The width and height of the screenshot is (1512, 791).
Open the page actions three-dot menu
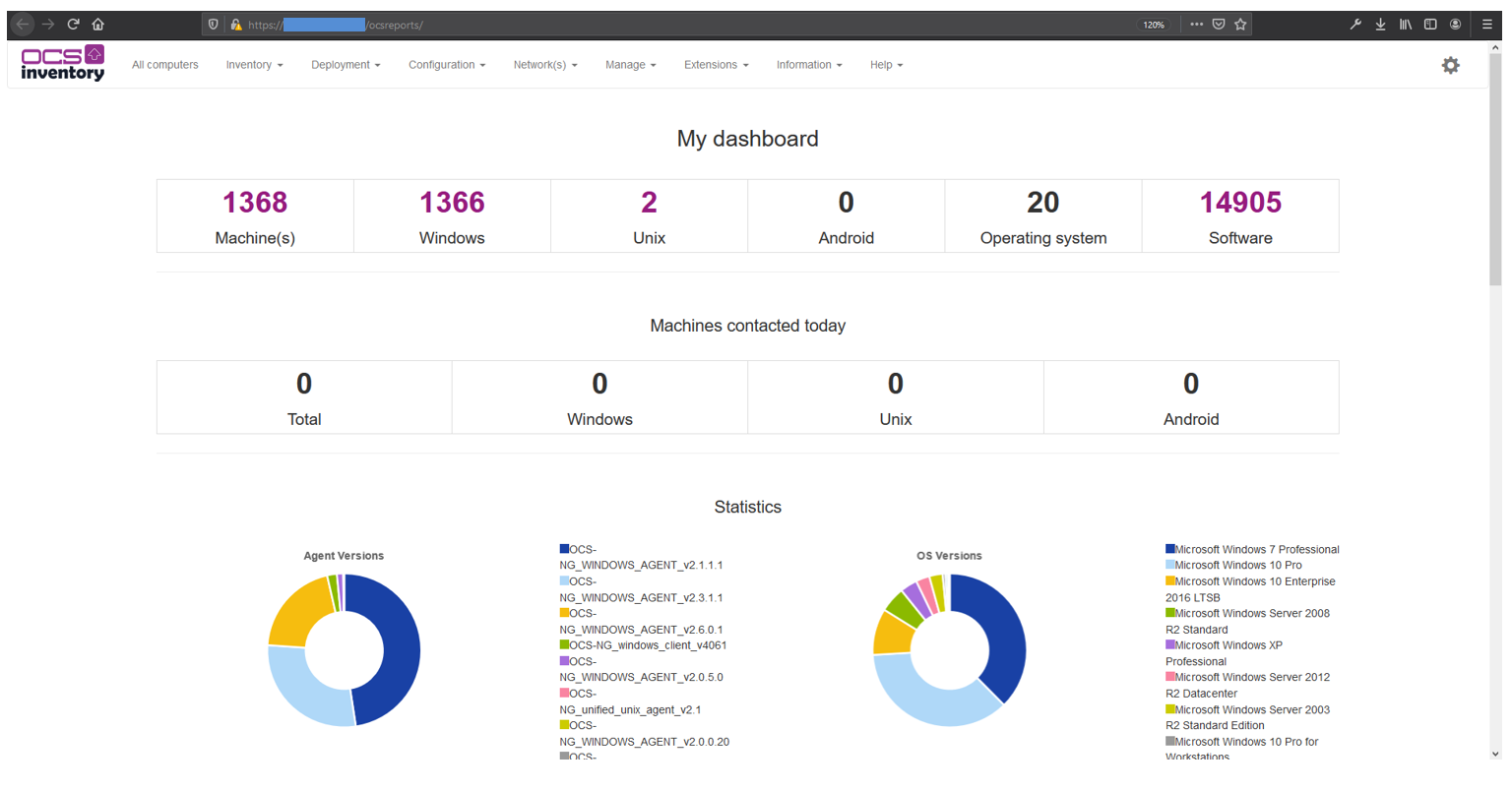pos(1196,25)
